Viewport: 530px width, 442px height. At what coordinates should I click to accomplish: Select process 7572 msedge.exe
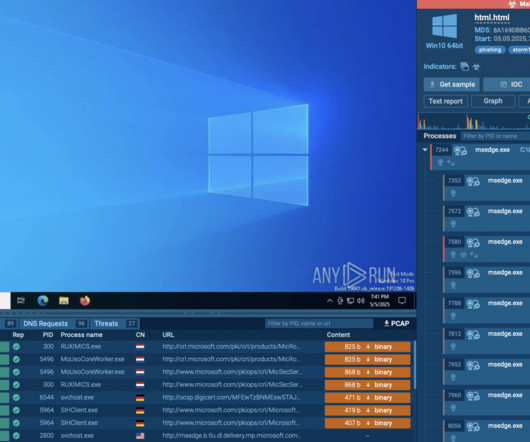[487, 218]
